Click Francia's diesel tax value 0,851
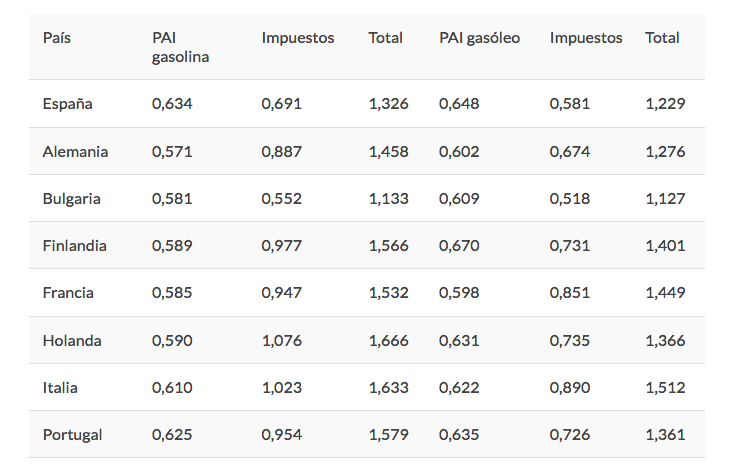Viewport: 740px width, 475px height. tap(570, 293)
